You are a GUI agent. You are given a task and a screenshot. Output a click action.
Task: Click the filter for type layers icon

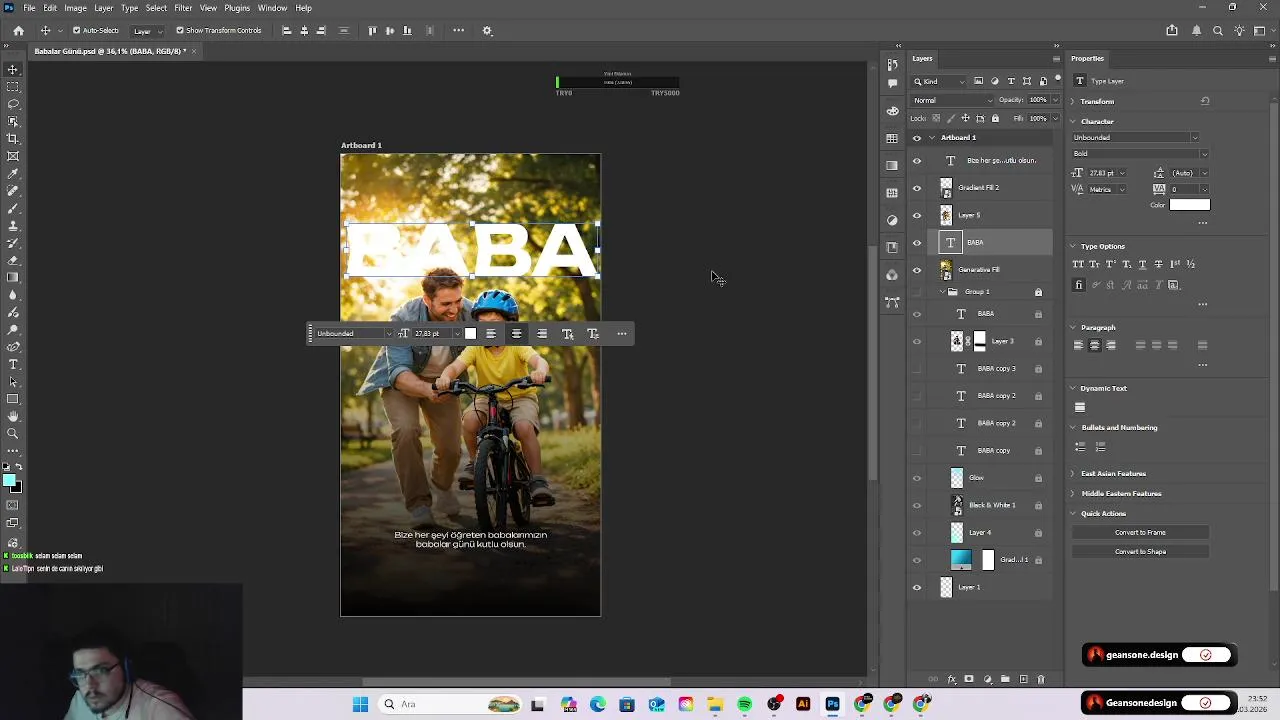[1011, 81]
